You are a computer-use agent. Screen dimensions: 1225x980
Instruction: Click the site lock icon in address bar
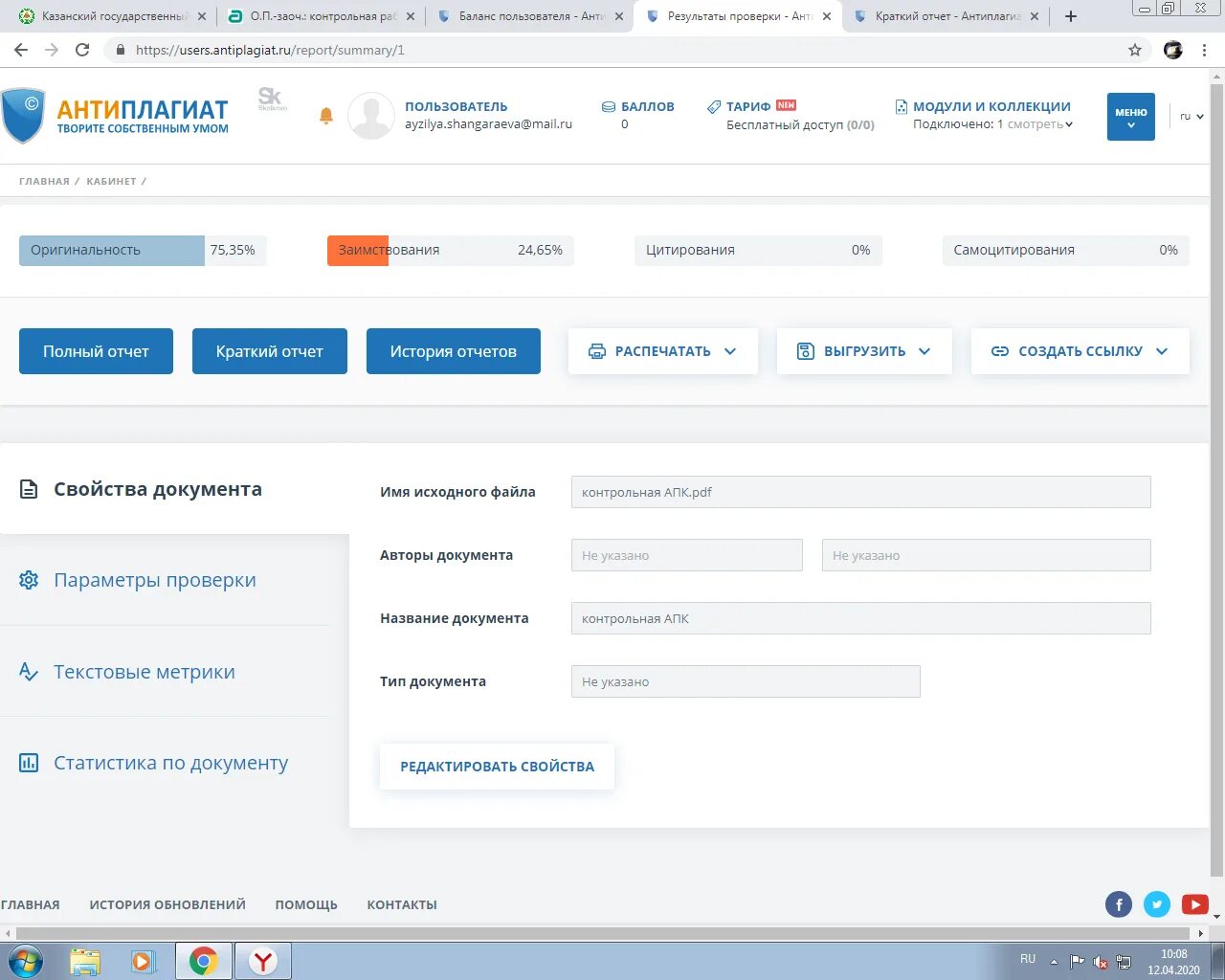[x=121, y=50]
